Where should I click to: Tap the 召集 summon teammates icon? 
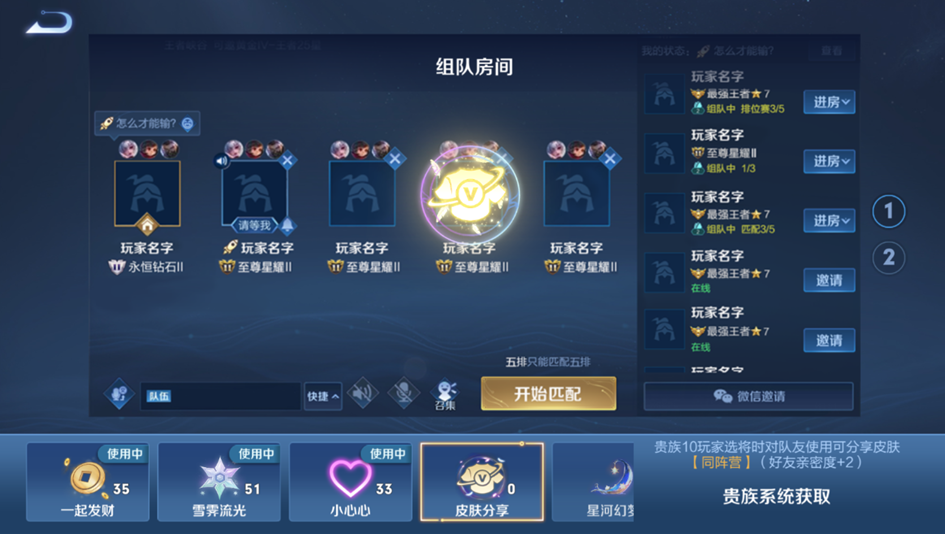coord(445,395)
